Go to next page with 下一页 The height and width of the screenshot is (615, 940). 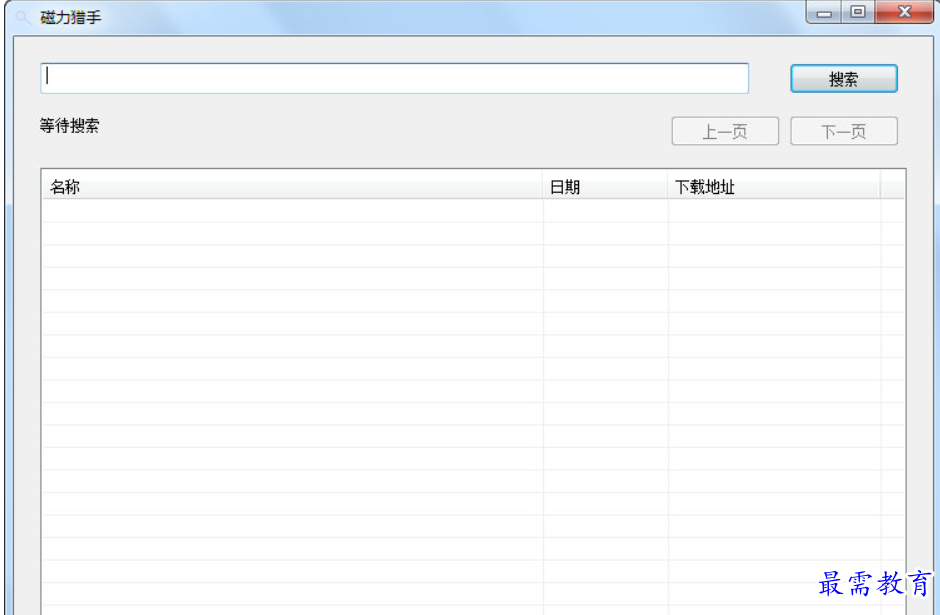click(x=843, y=131)
